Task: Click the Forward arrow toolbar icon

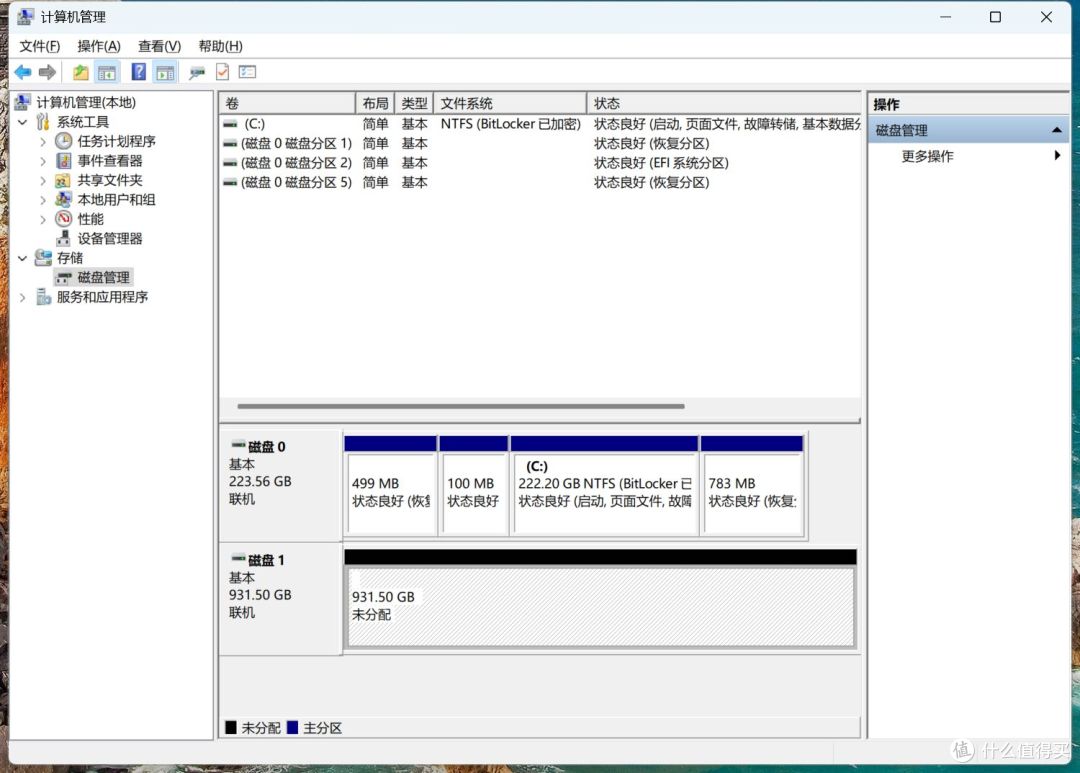Action: coord(47,72)
